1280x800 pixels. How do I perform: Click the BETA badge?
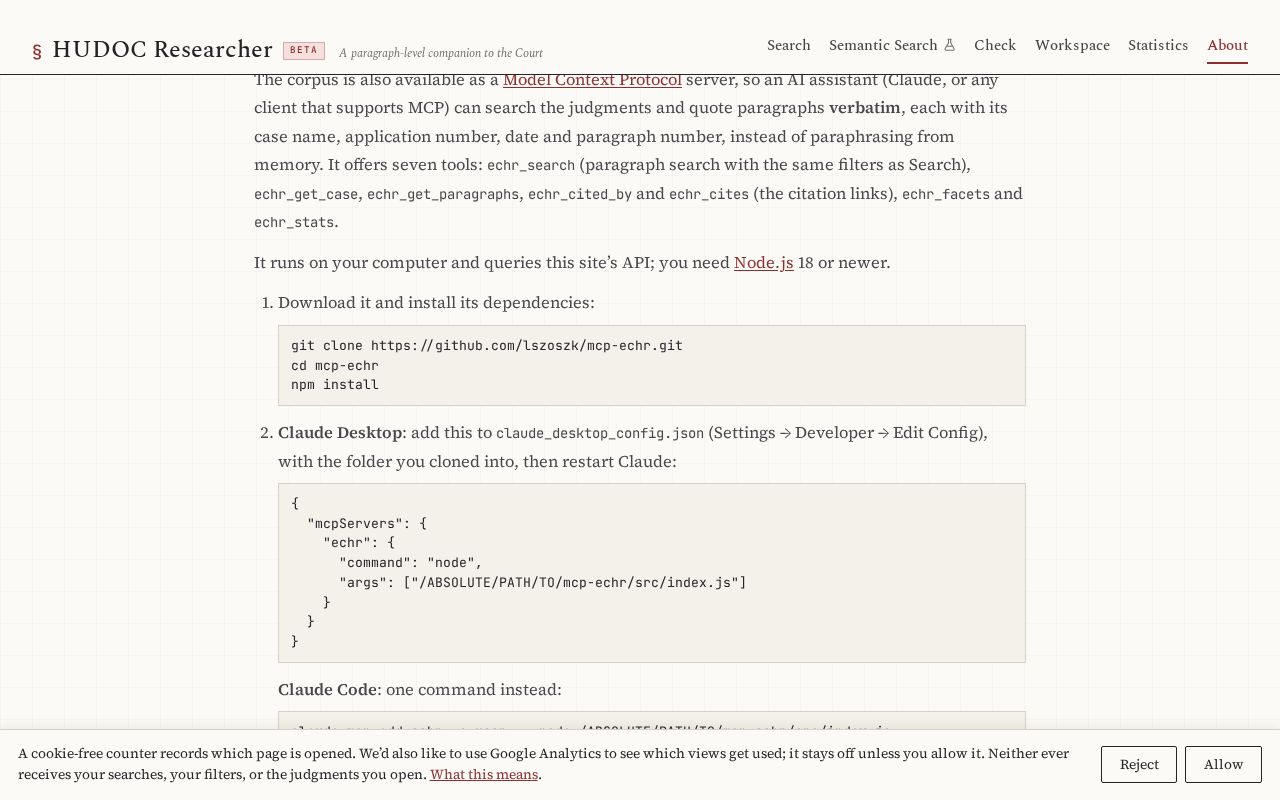click(x=304, y=50)
